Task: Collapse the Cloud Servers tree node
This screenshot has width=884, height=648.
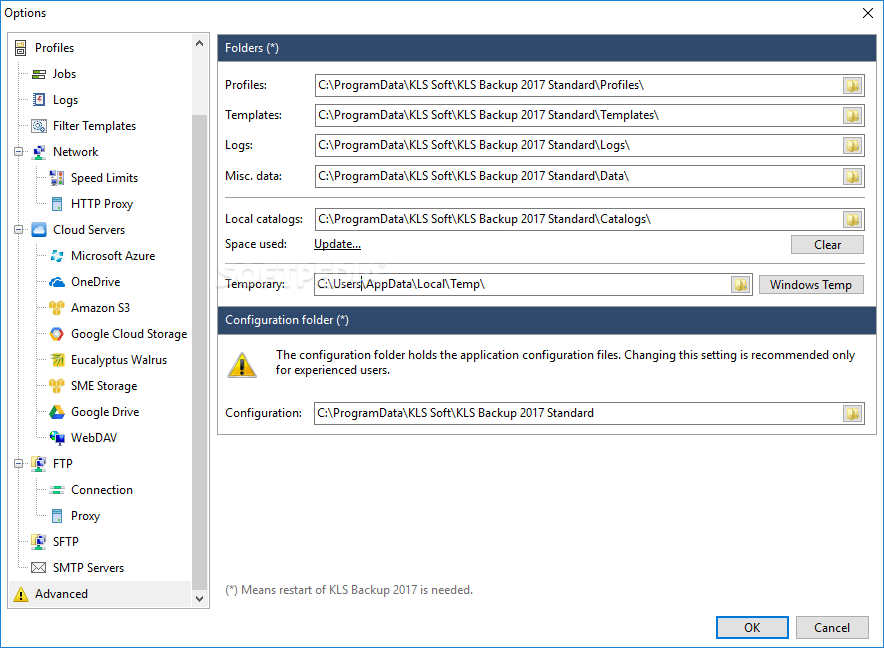Action: coord(19,230)
